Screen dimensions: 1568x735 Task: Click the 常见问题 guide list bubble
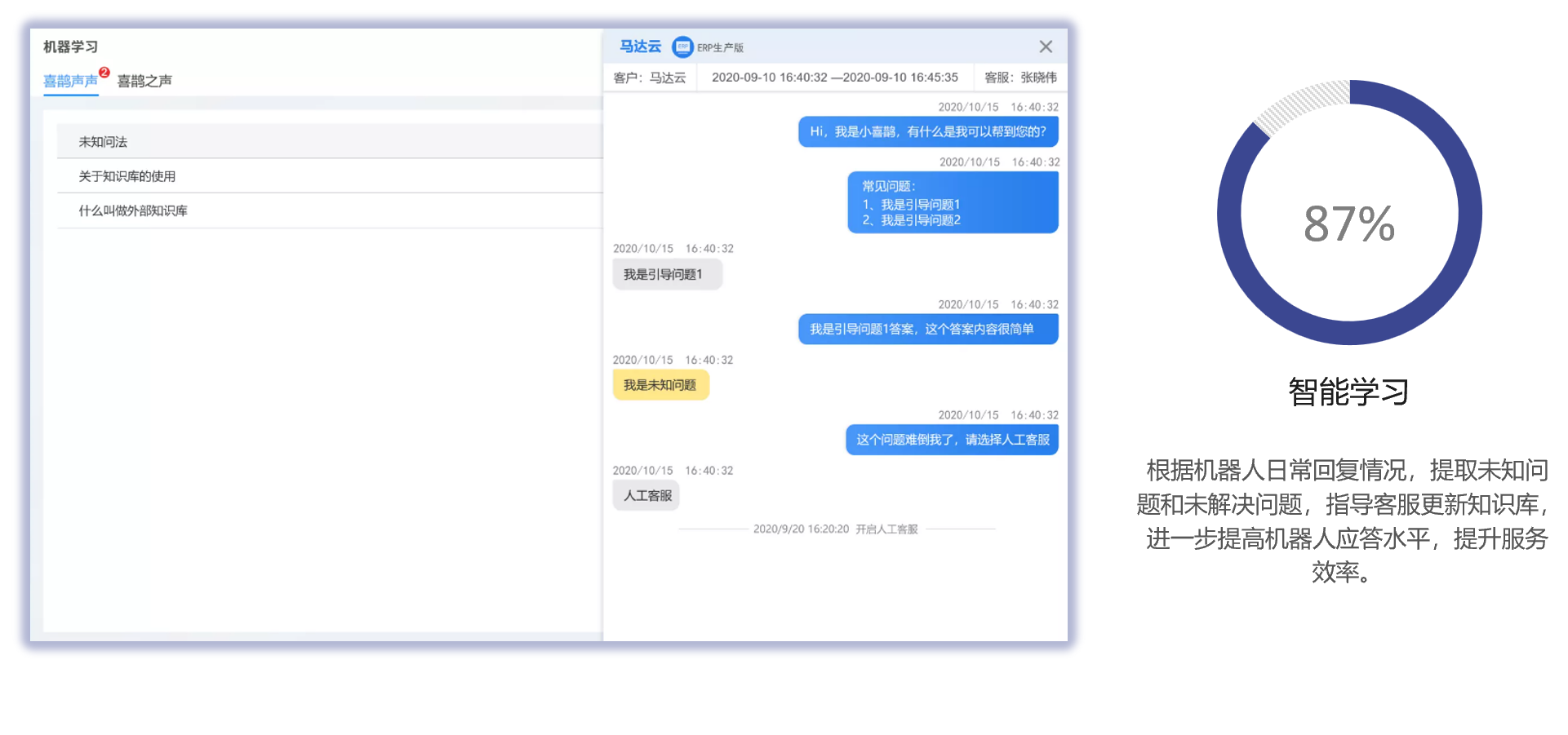click(x=953, y=203)
